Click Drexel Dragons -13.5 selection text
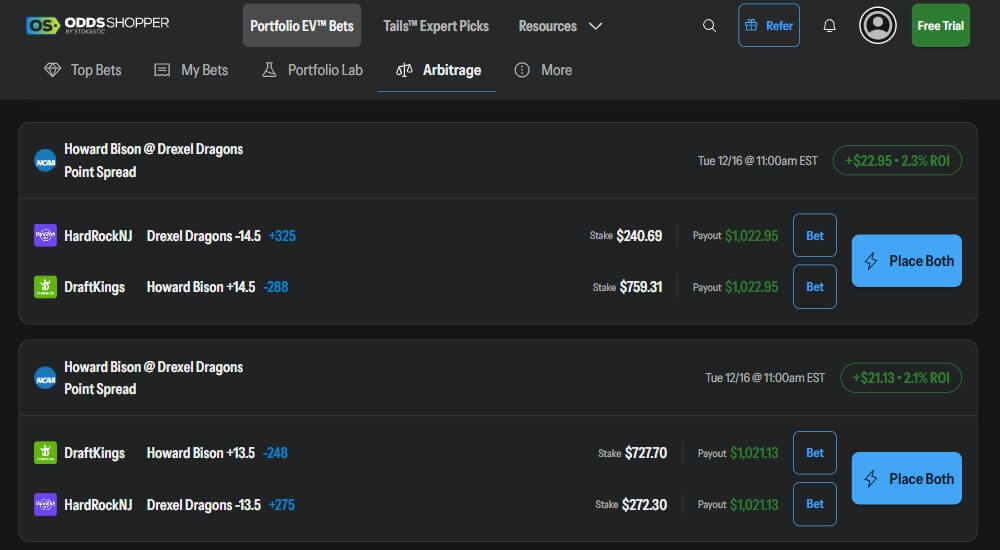Screen dimensions: 1000x550 [x=203, y=505]
